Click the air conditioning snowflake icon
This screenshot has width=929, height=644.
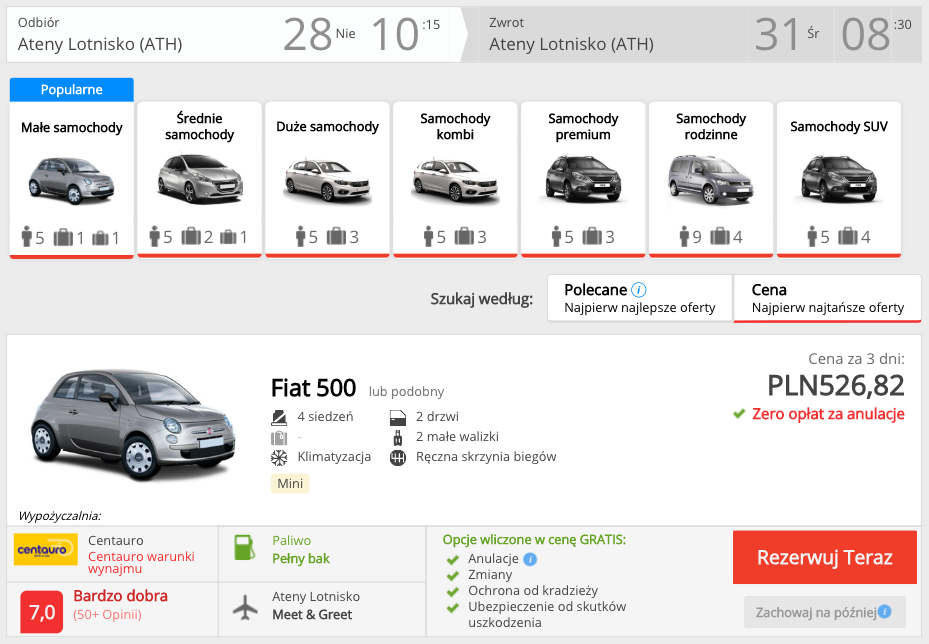click(279, 457)
